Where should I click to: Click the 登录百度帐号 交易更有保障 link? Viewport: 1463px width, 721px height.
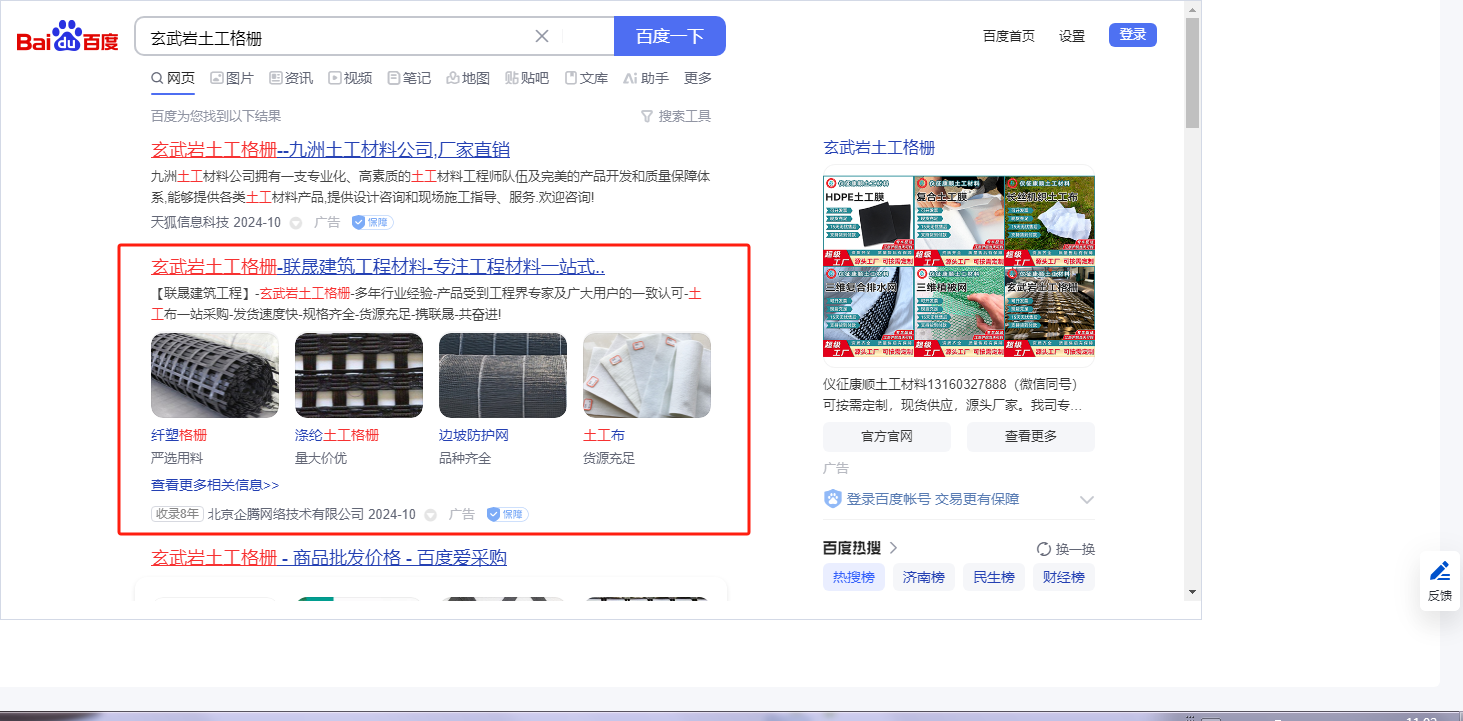933,499
